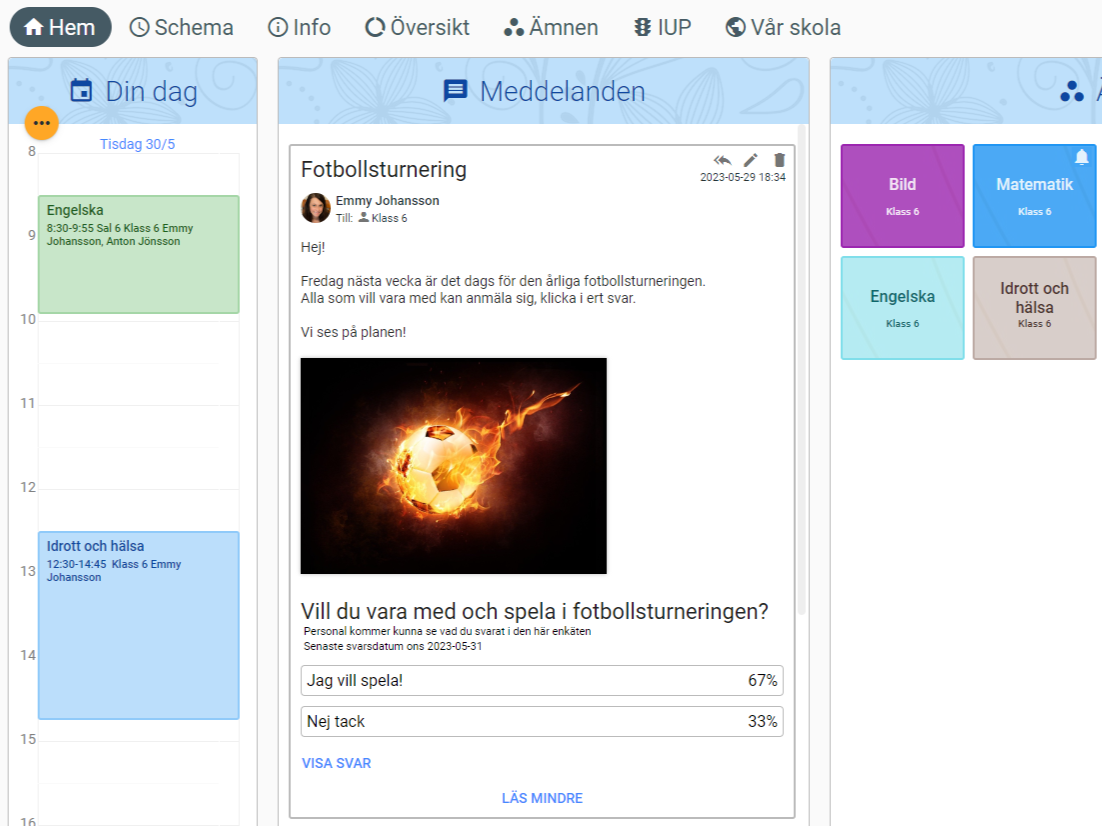Delete the message using the trash icon
The image size is (1102, 826).
(780, 160)
